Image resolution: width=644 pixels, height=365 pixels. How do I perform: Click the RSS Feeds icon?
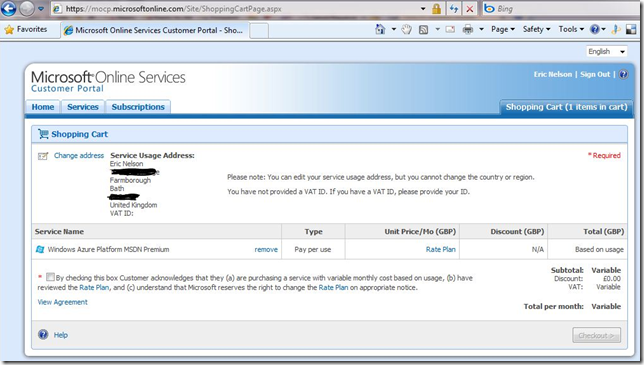(x=423, y=30)
